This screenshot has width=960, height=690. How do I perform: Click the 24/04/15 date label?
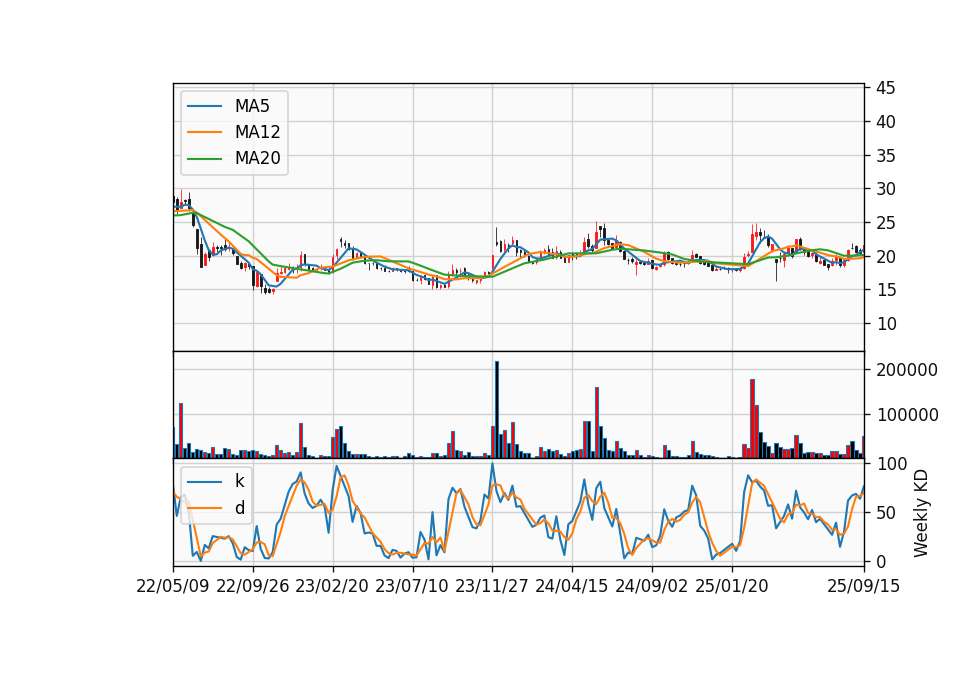pyautogui.click(x=572, y=586)
